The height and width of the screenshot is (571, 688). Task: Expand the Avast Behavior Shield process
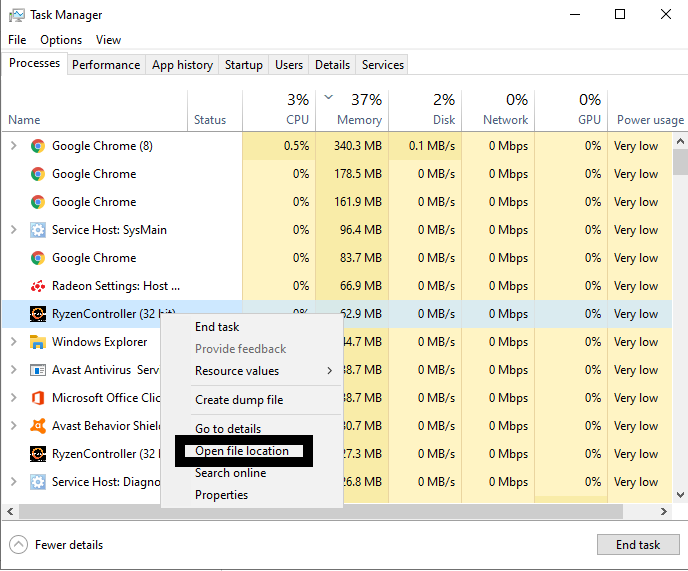point(14,426)
